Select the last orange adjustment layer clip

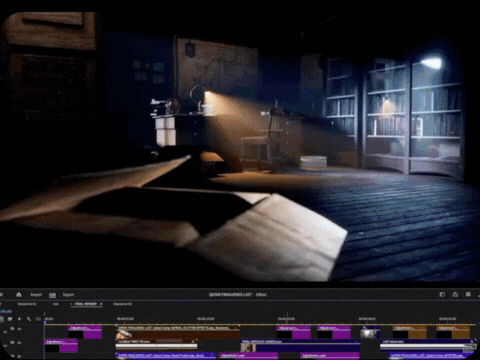[453, 332]
